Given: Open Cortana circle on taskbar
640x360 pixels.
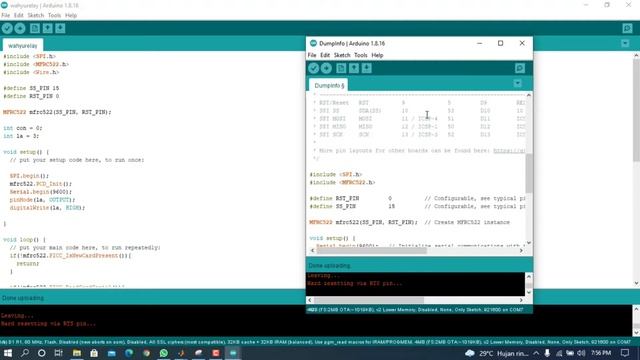Looking at the screenshot, I should click(x=41, y=353).
